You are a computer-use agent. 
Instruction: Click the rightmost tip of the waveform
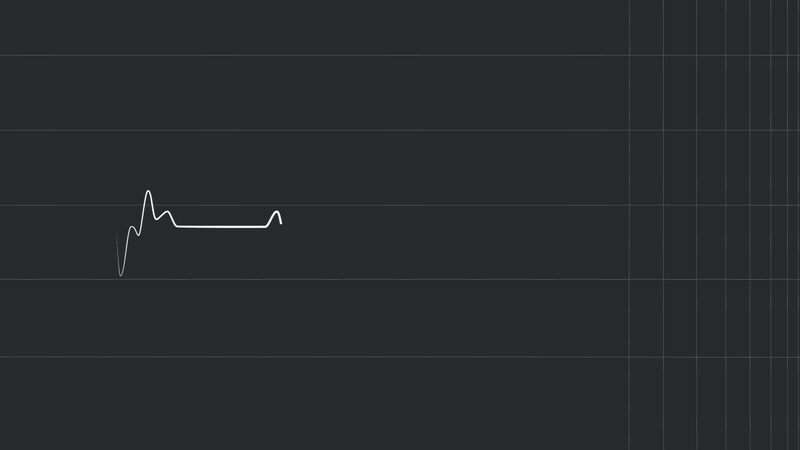click(x=281, y=223)
